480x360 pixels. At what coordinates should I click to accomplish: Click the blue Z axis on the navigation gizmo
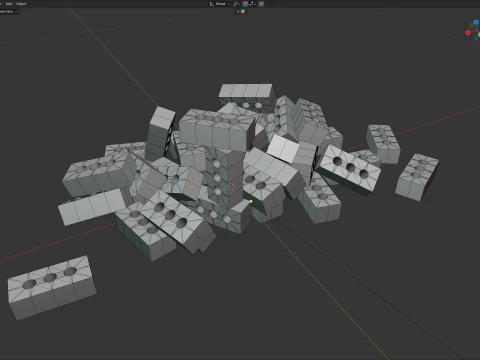point(476,22)
